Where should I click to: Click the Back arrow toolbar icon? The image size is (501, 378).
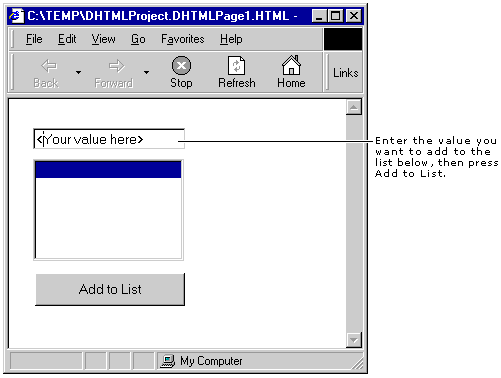(49, 66)
